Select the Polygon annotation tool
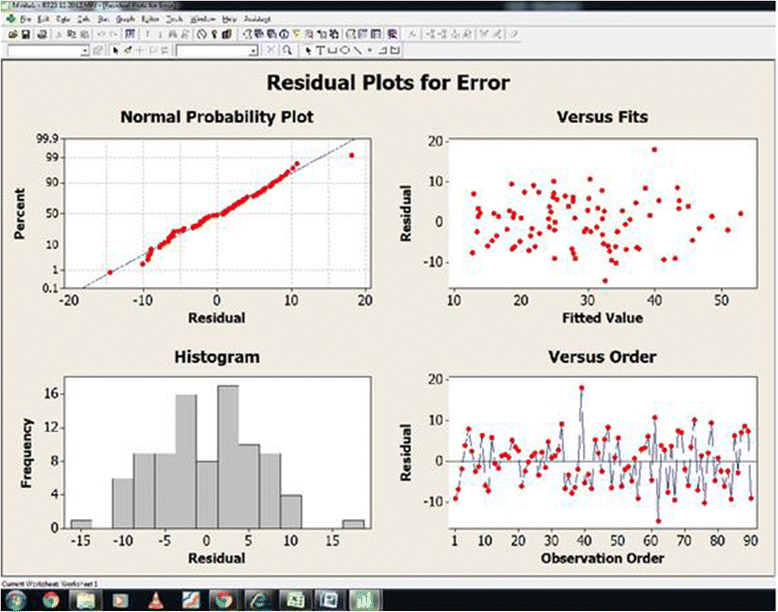This screenshot has width=778, height=612. (x=394, y=50)
